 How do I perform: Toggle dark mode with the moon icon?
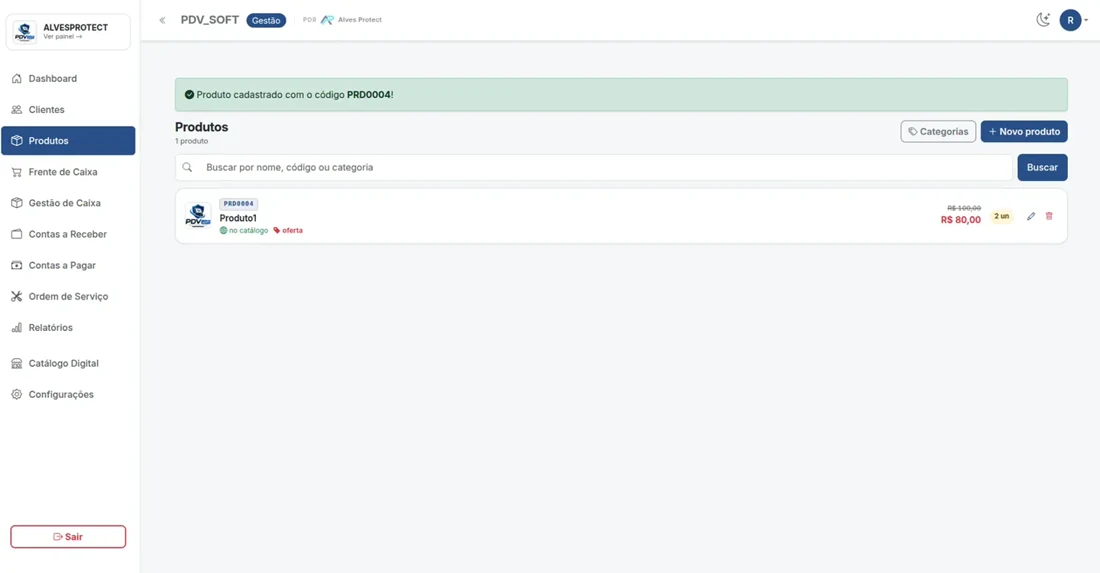click(x=1043, y=20)
